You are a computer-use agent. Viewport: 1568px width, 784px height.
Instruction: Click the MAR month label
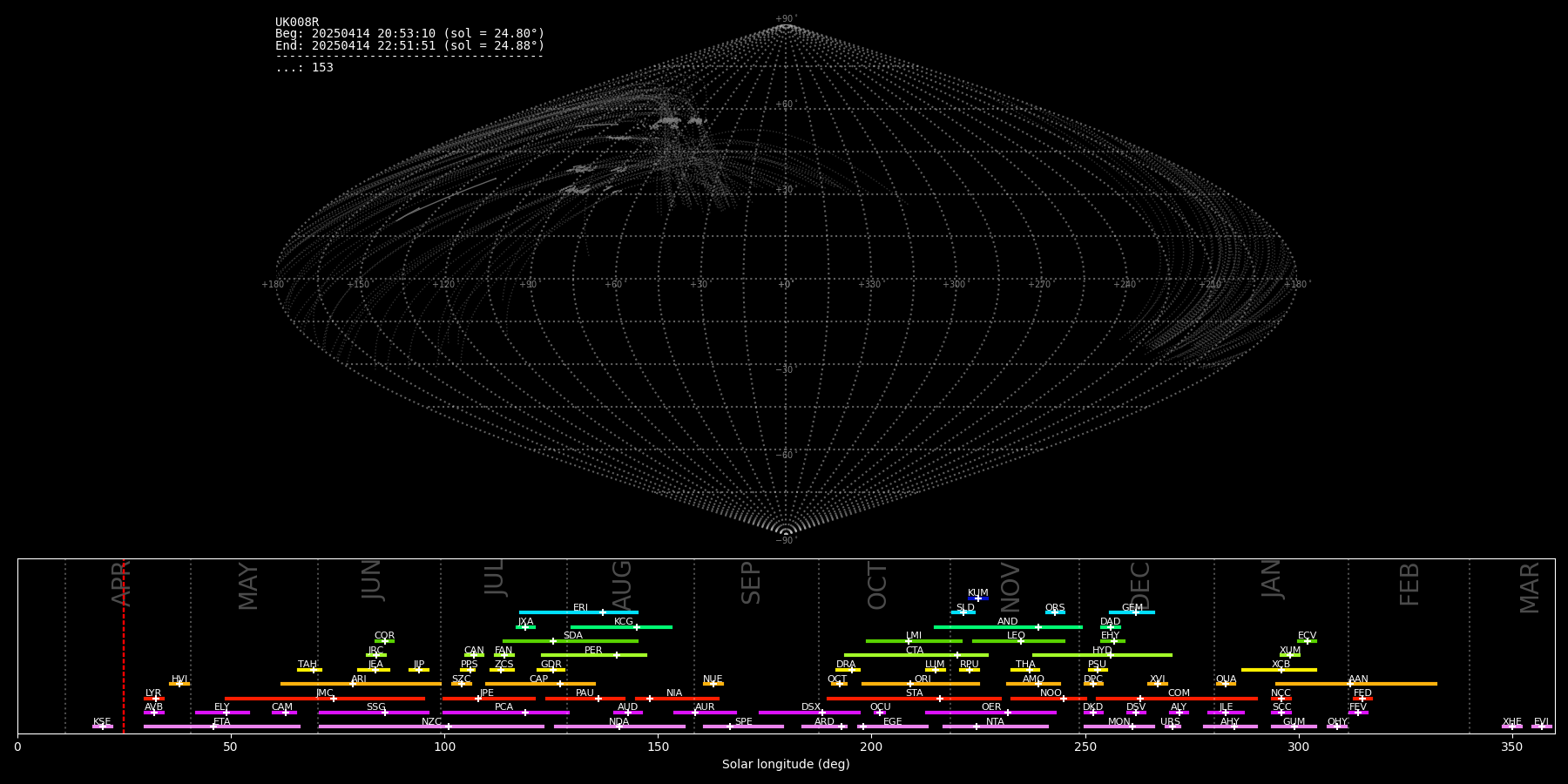pos(1531,588)
